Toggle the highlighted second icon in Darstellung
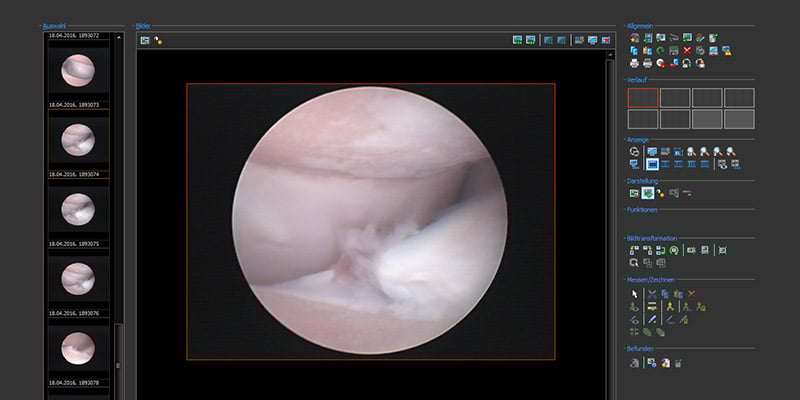800x400 pixels. [x=647, y=192]
